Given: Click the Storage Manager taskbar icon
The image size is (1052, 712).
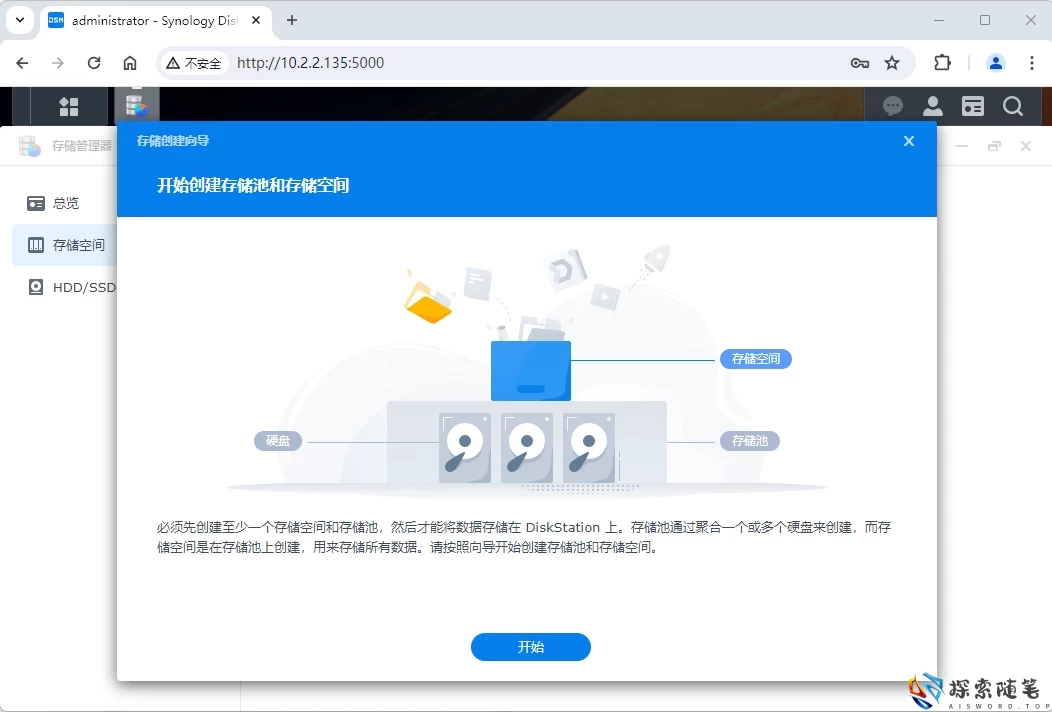Looking at the screenshot, I should tap(137, 105).
